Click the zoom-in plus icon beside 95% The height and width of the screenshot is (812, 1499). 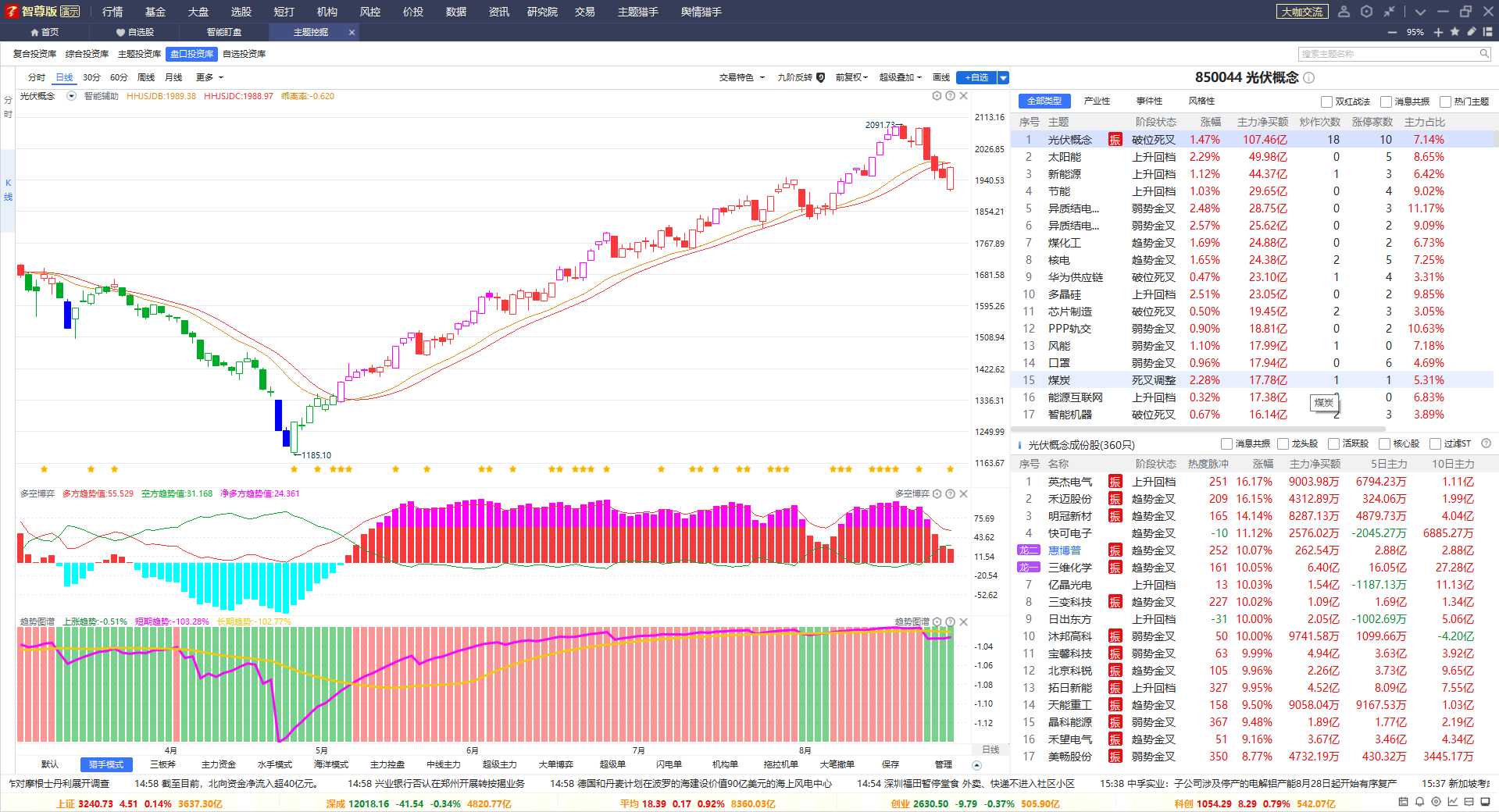[x=1438, y=32]
